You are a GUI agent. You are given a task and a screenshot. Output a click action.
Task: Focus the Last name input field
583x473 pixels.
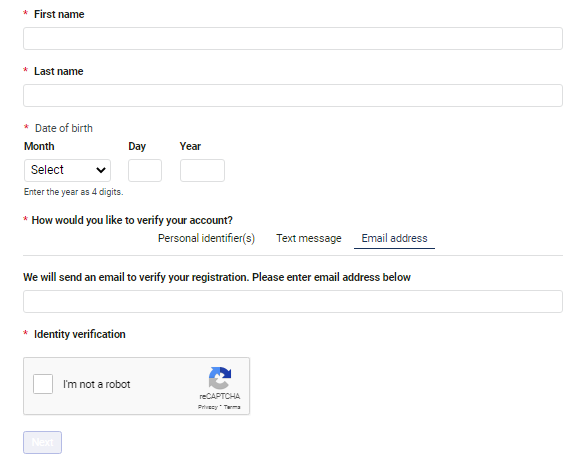293,96
